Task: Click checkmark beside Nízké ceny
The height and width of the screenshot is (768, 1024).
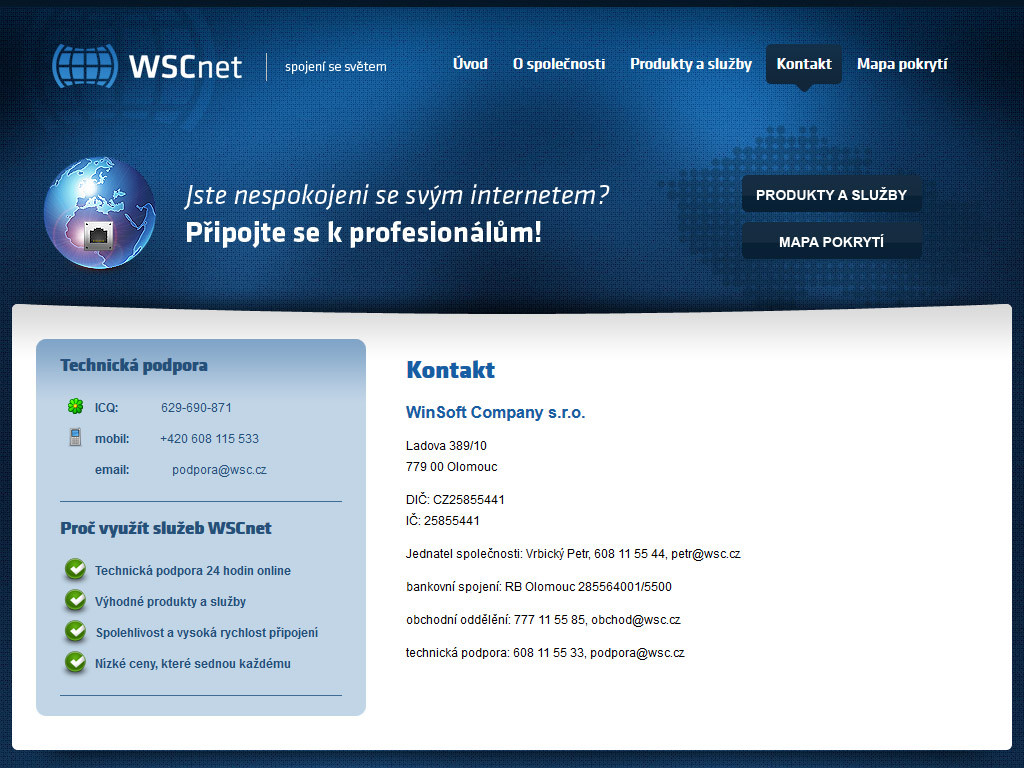Action: coord(75,662)
